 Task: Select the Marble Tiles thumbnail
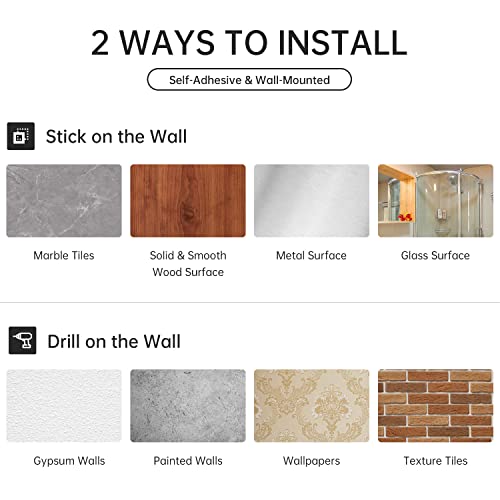point(64,201)
